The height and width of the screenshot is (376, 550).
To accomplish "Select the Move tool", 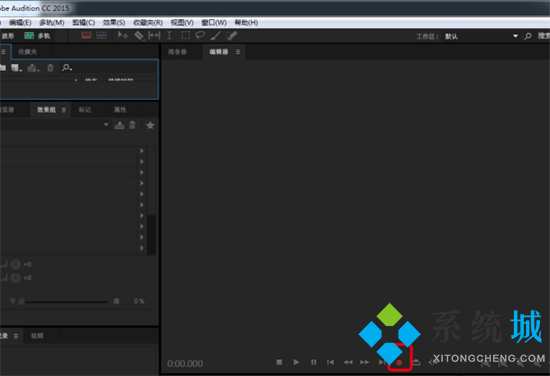I will (122, 35).
